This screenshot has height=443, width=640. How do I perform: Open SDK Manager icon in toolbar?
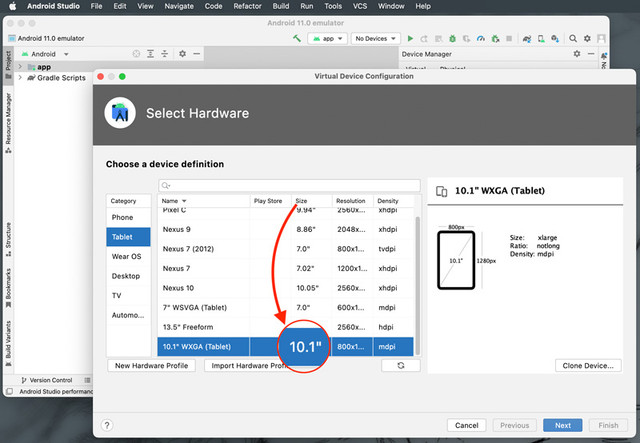[555, 38]
